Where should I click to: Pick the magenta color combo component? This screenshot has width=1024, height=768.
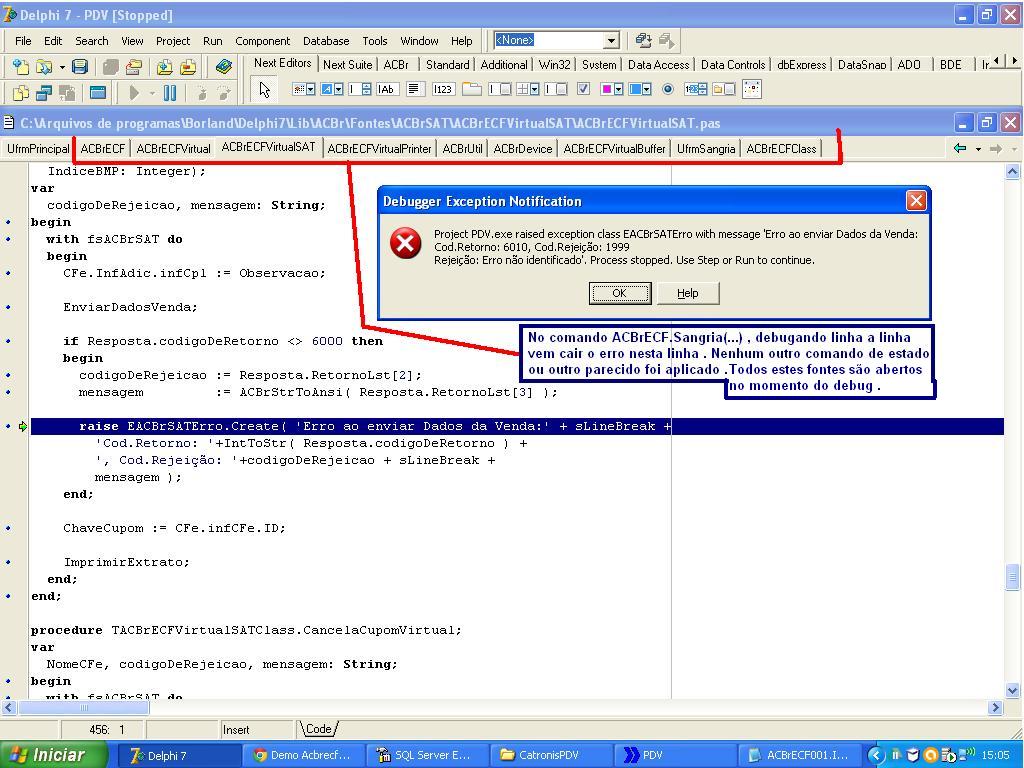click(x=612, y=89)
